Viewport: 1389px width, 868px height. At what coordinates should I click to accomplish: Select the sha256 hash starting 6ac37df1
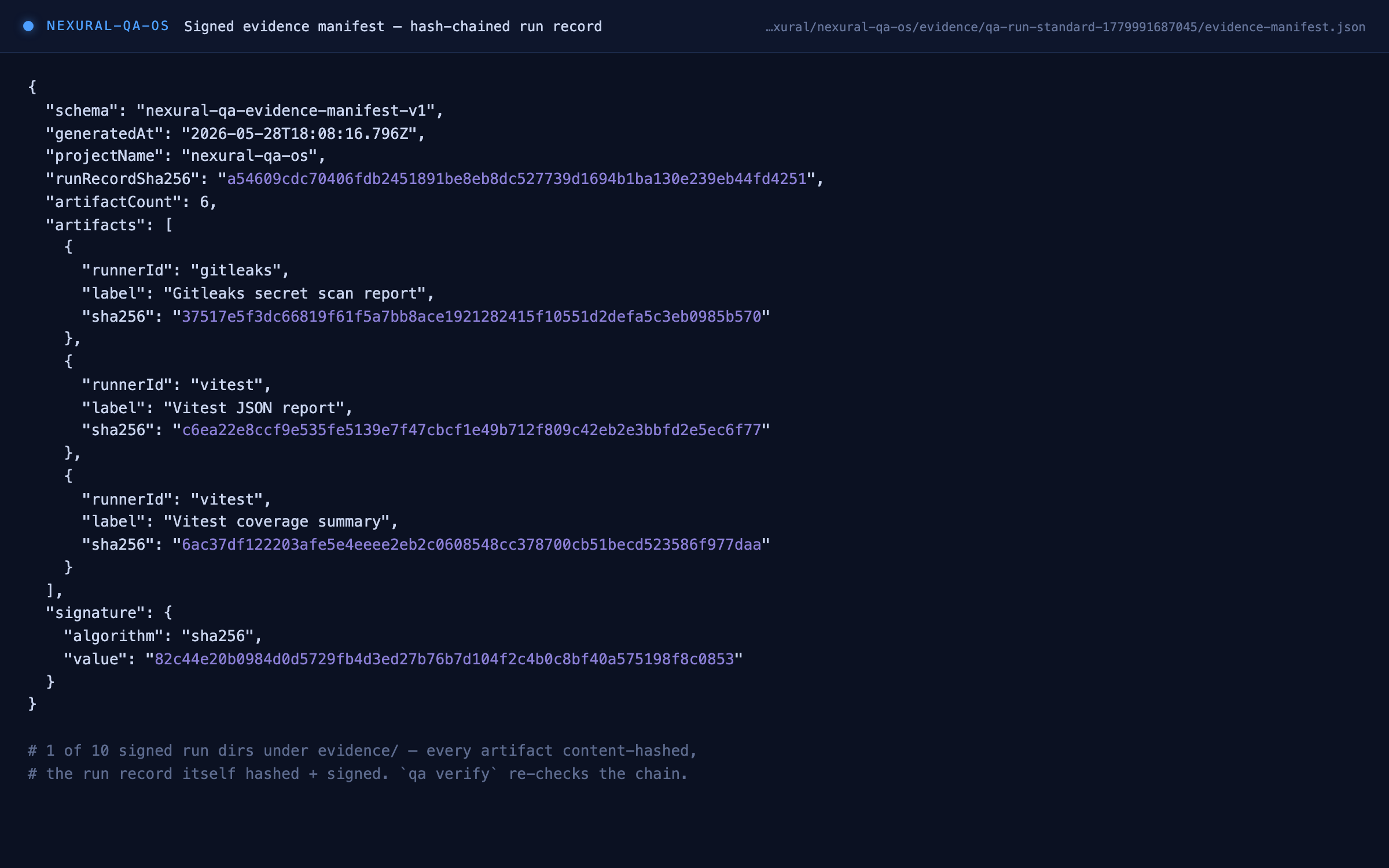472,545
